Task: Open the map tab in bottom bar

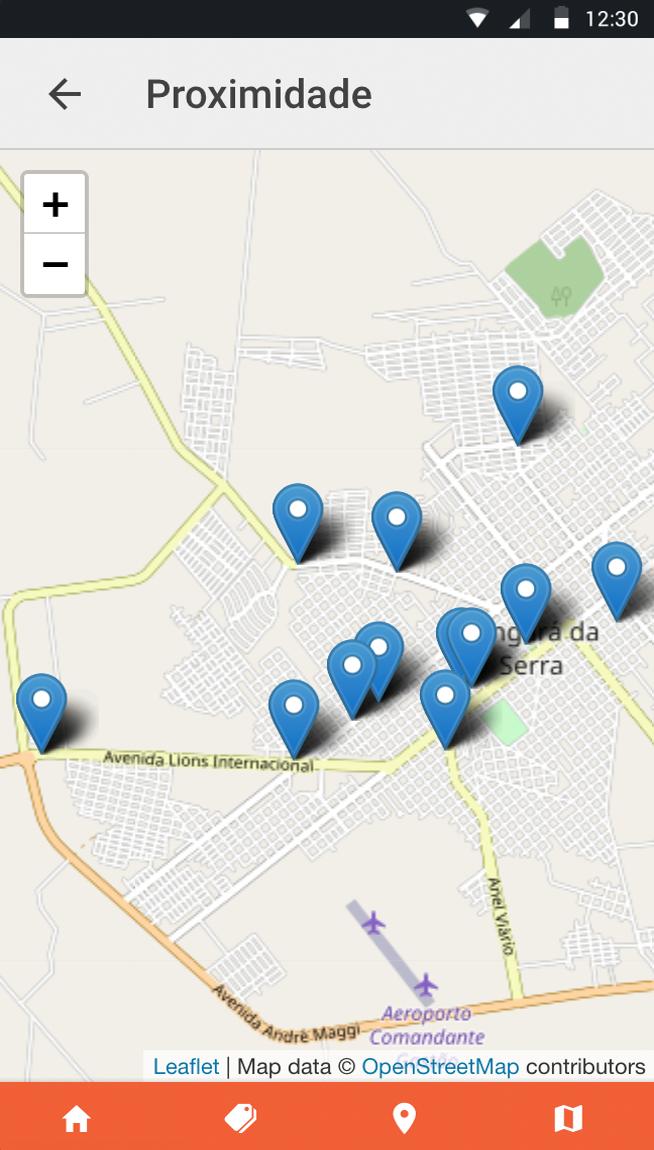Action: click(x=568, y=1118)
